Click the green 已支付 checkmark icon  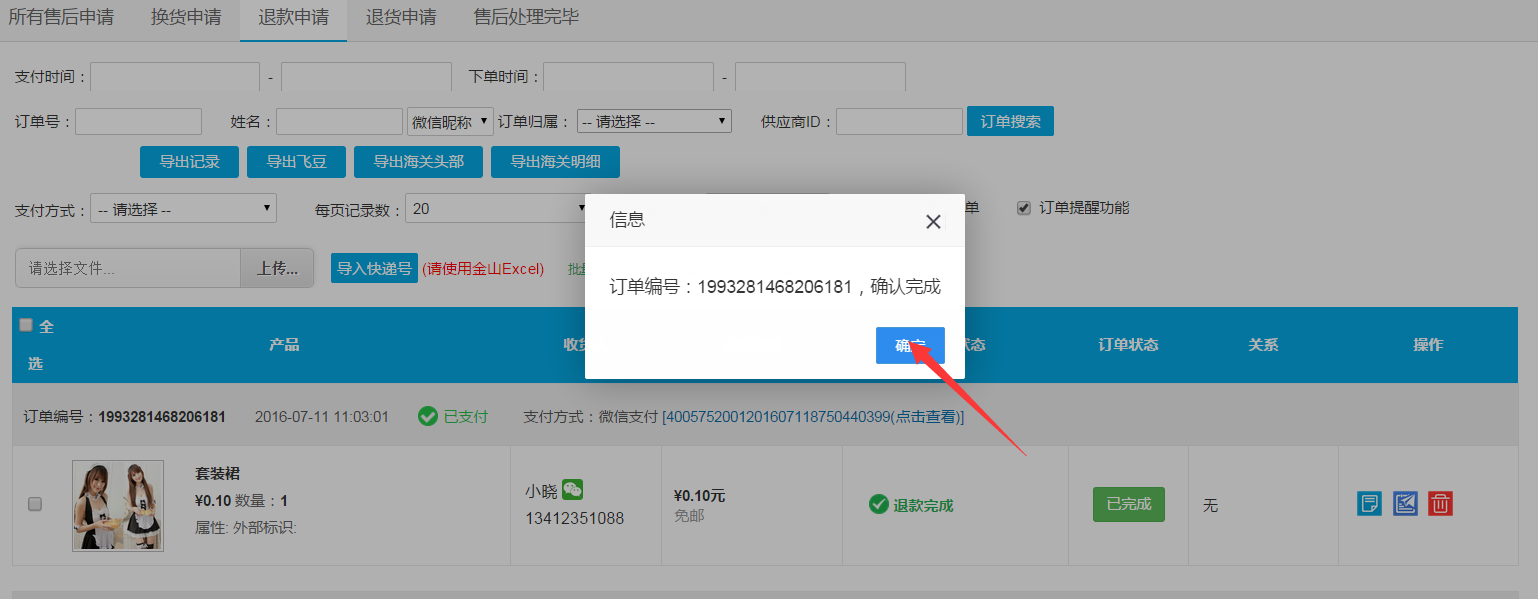[x=428, y=416]
